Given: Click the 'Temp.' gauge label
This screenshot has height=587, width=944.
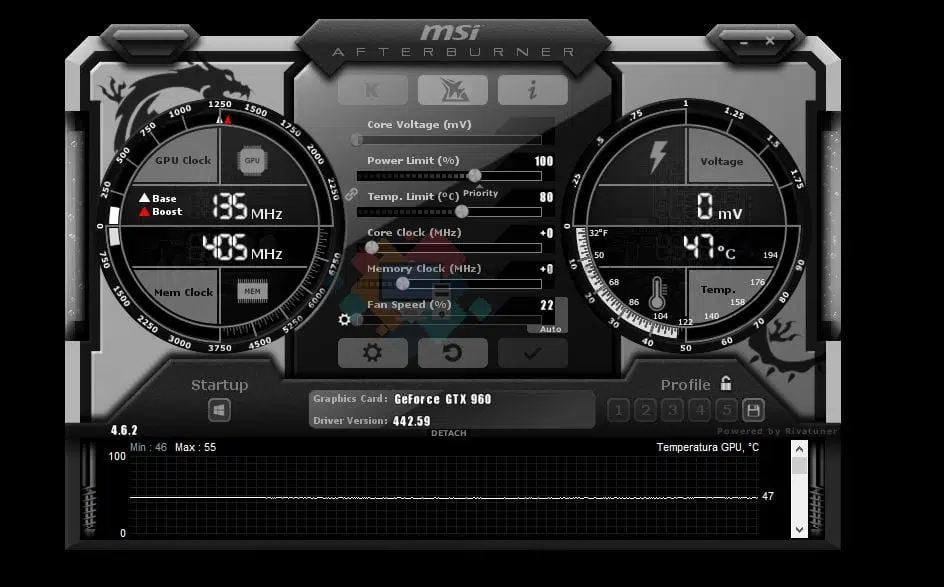Looking at the screenshot, I should pos(718,290).
